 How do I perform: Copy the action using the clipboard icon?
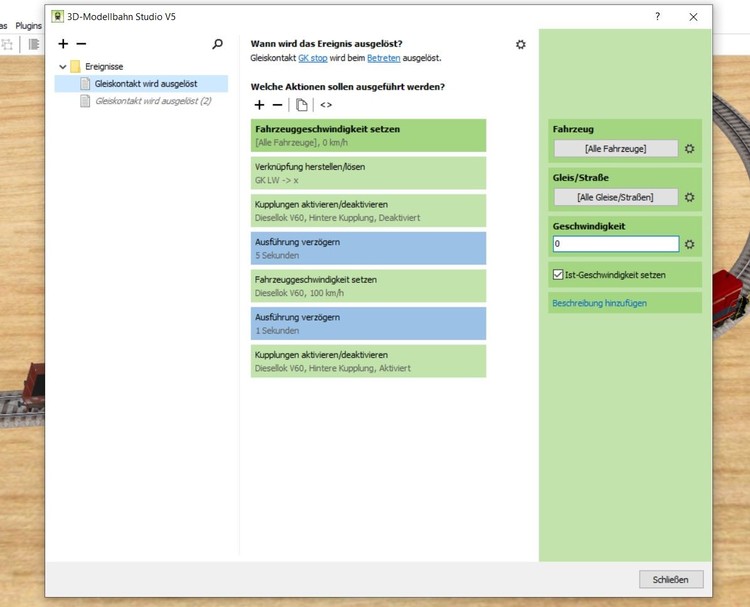(301, 105)
